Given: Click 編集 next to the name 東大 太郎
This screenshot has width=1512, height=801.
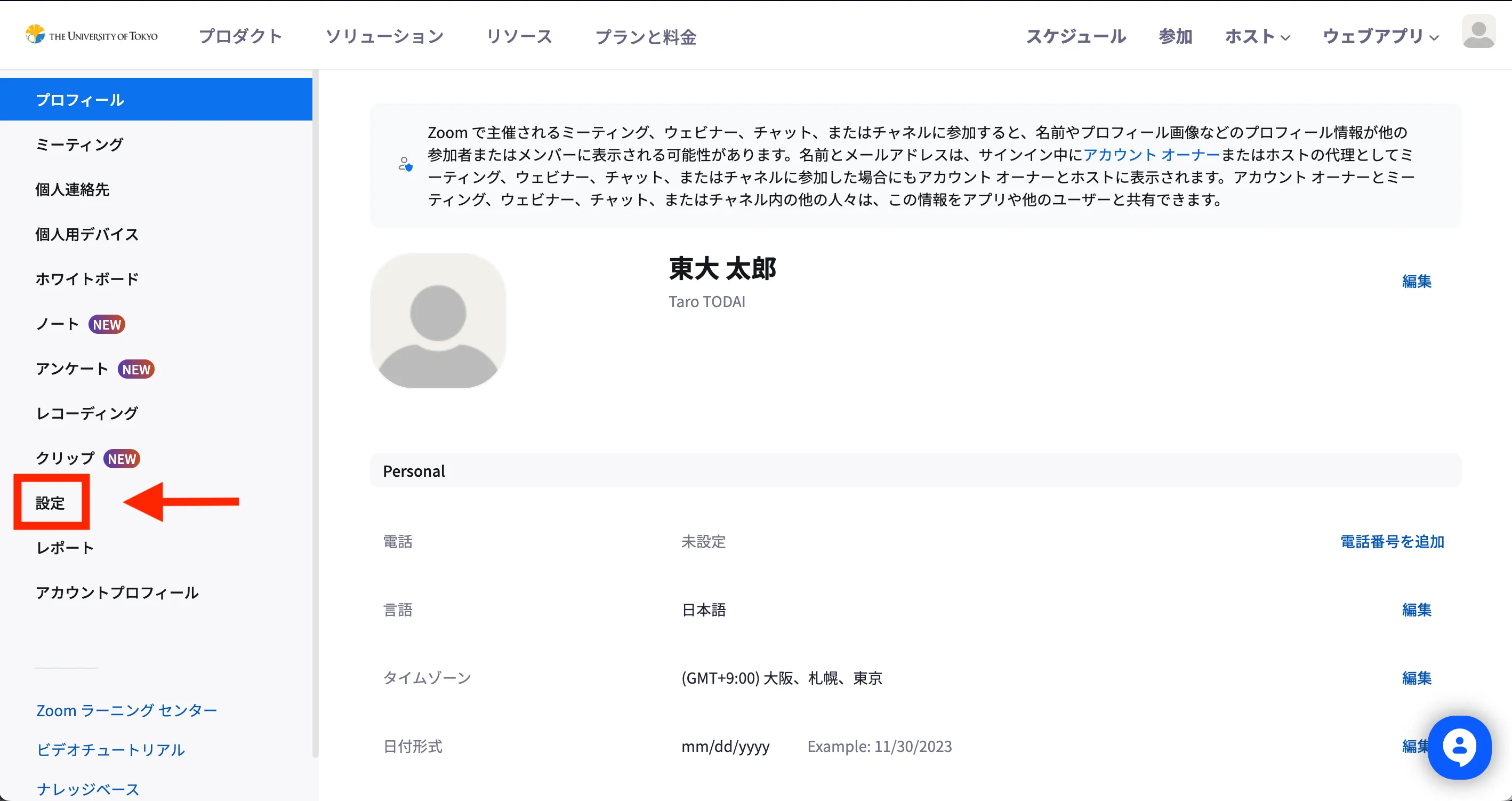Looking at the screenshot, I should coord(1417,281).
